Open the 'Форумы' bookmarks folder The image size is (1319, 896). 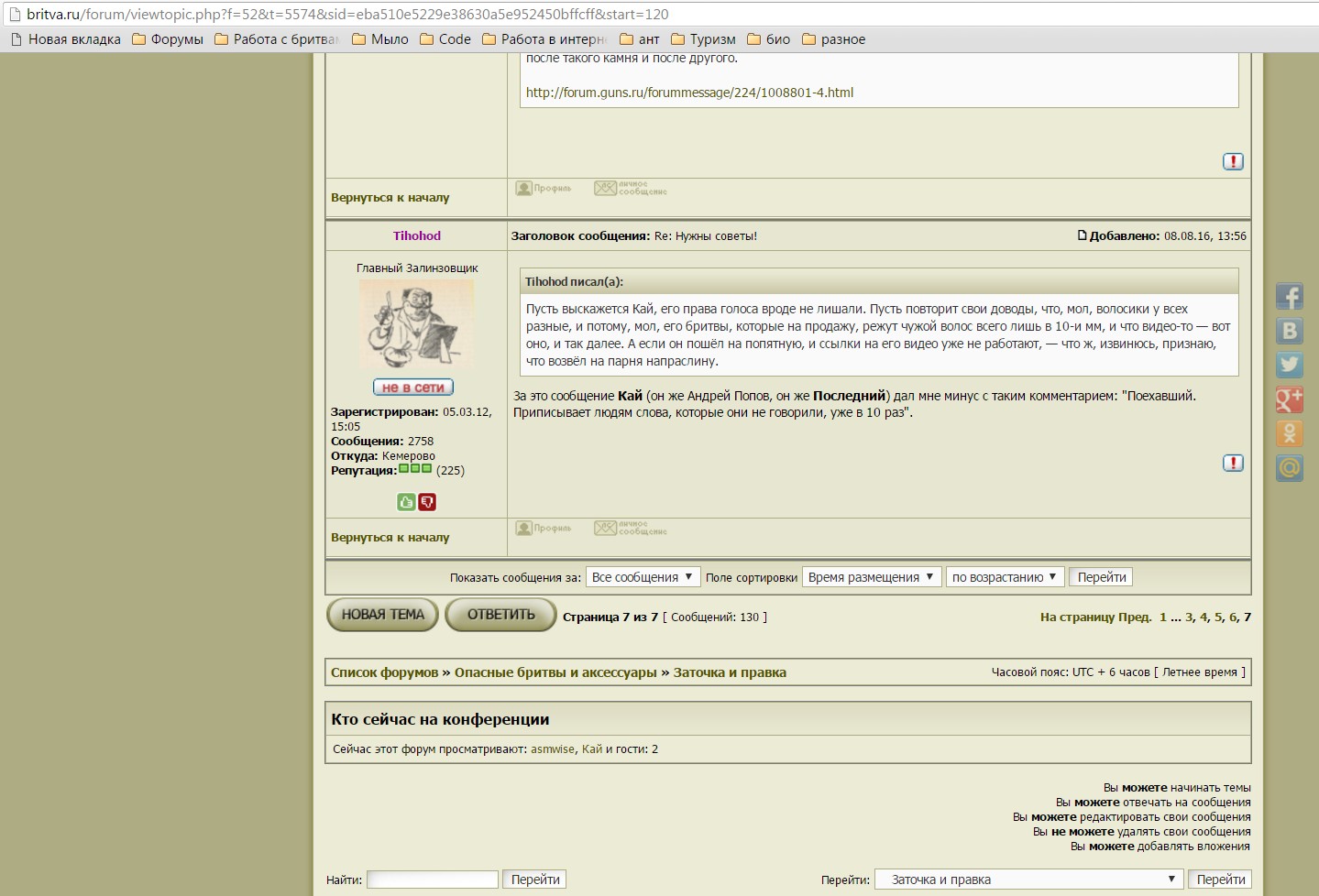click(x=168, y=39)
